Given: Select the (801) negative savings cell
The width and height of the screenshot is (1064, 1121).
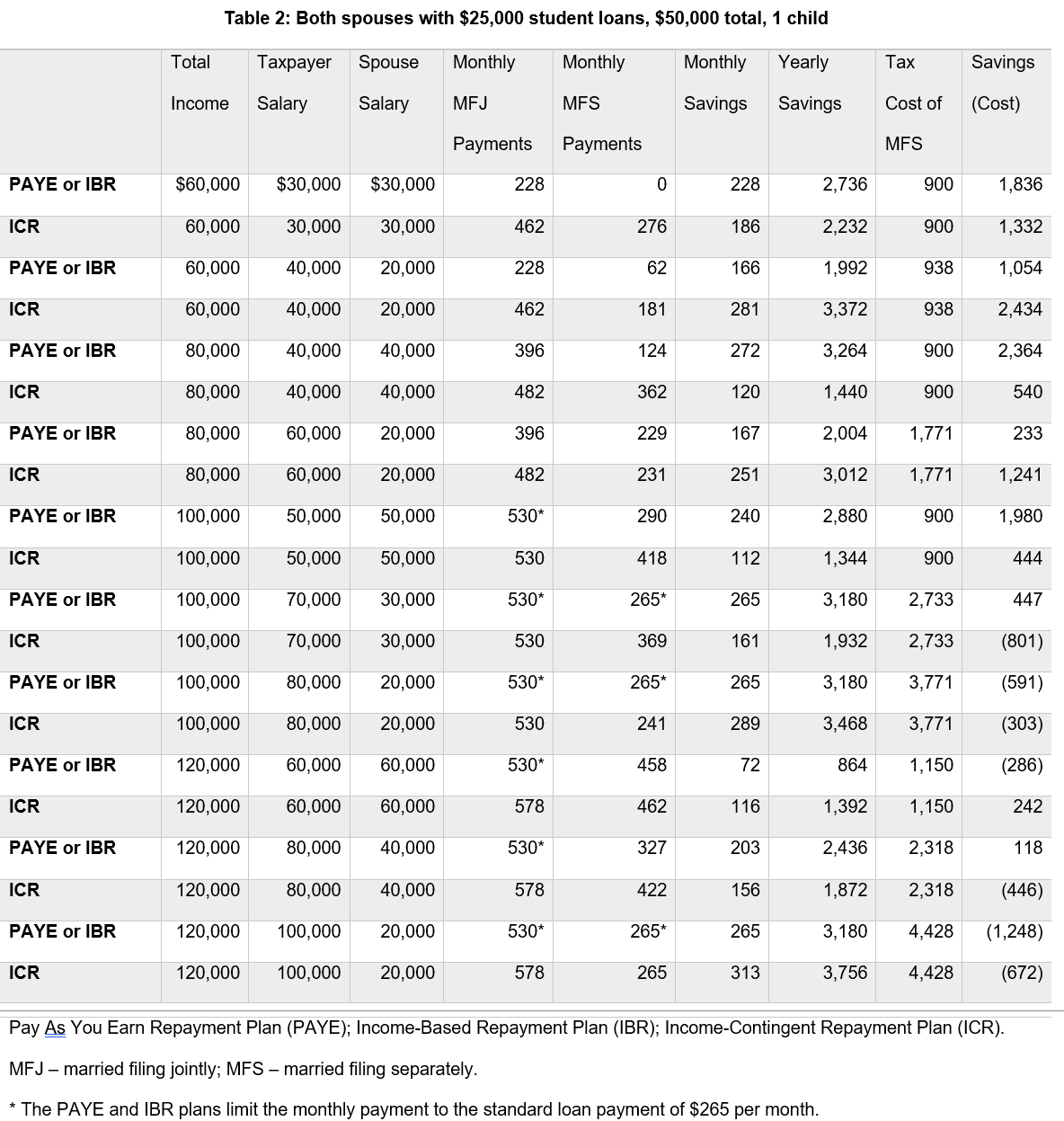Looking at the screenshot, I should pos(1022,641).
